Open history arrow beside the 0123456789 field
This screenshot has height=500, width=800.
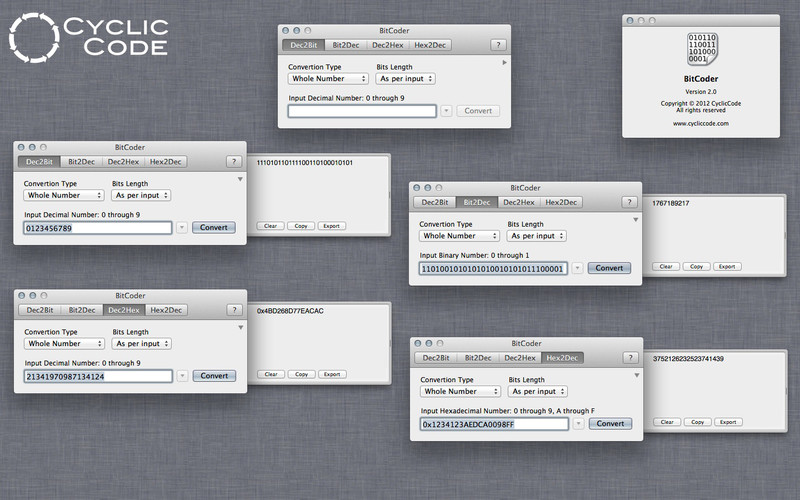(182, 228)
